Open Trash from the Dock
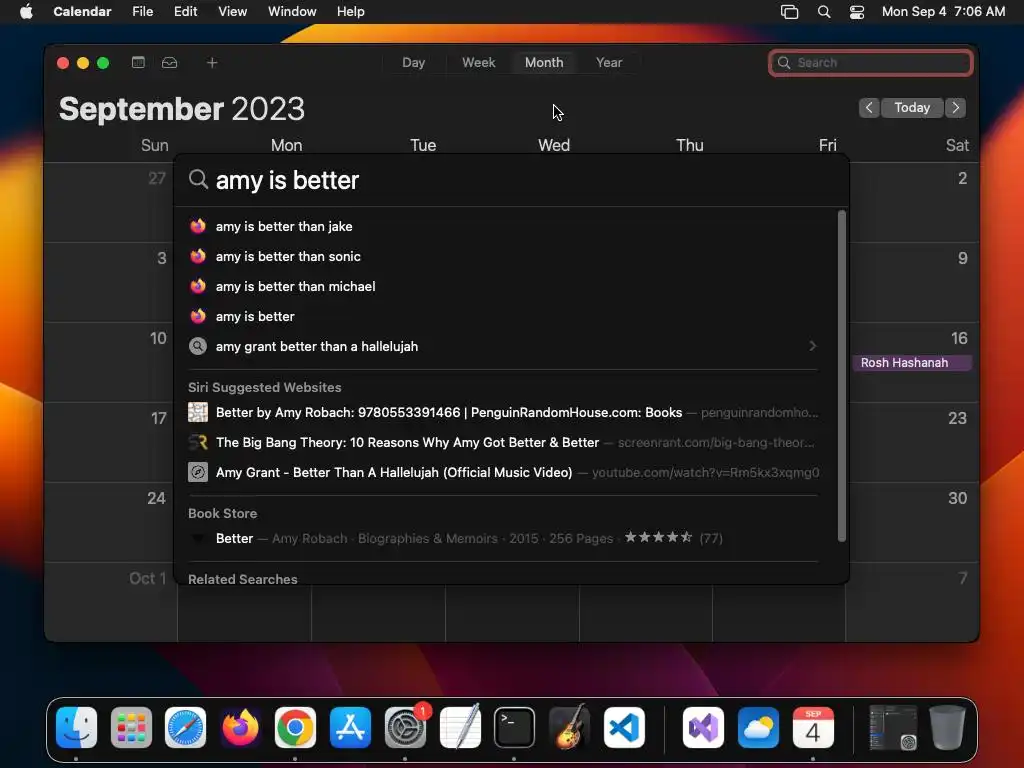 (x=948, y=728)
